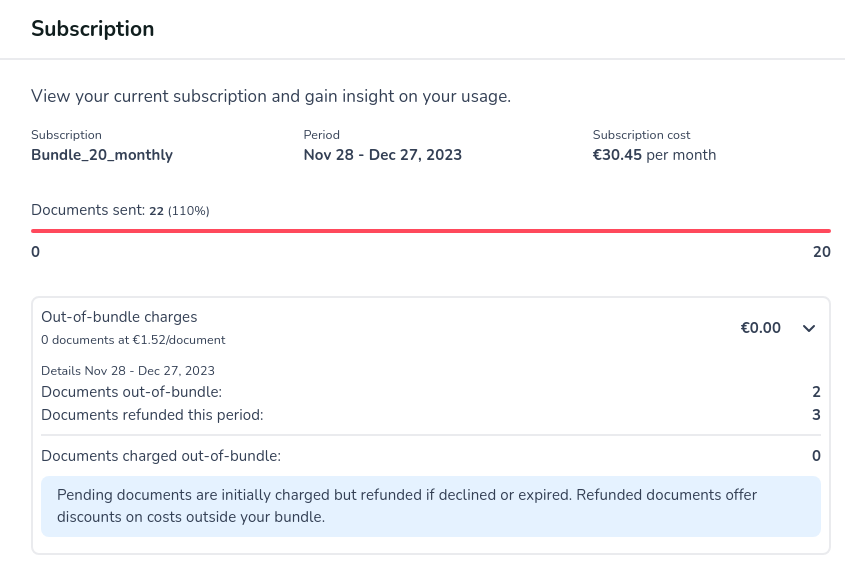Click the View your current subscription description
The width and height of the screenshot is (845, 569).
[x=271, y=97]
